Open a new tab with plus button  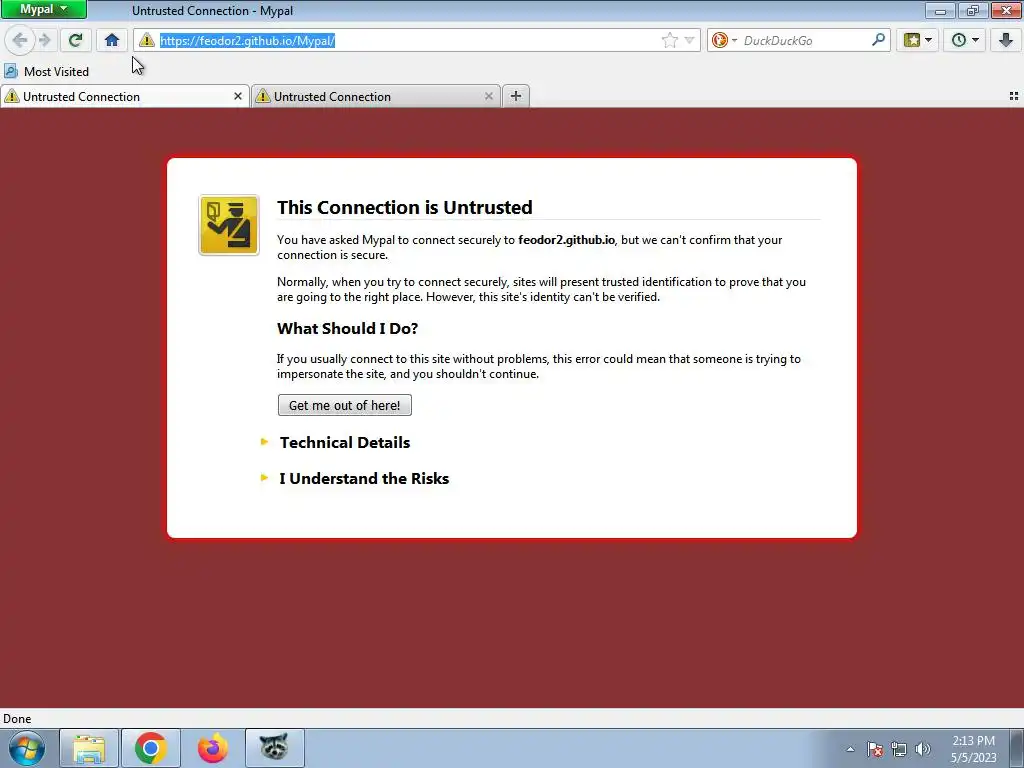tap(516, 97)
